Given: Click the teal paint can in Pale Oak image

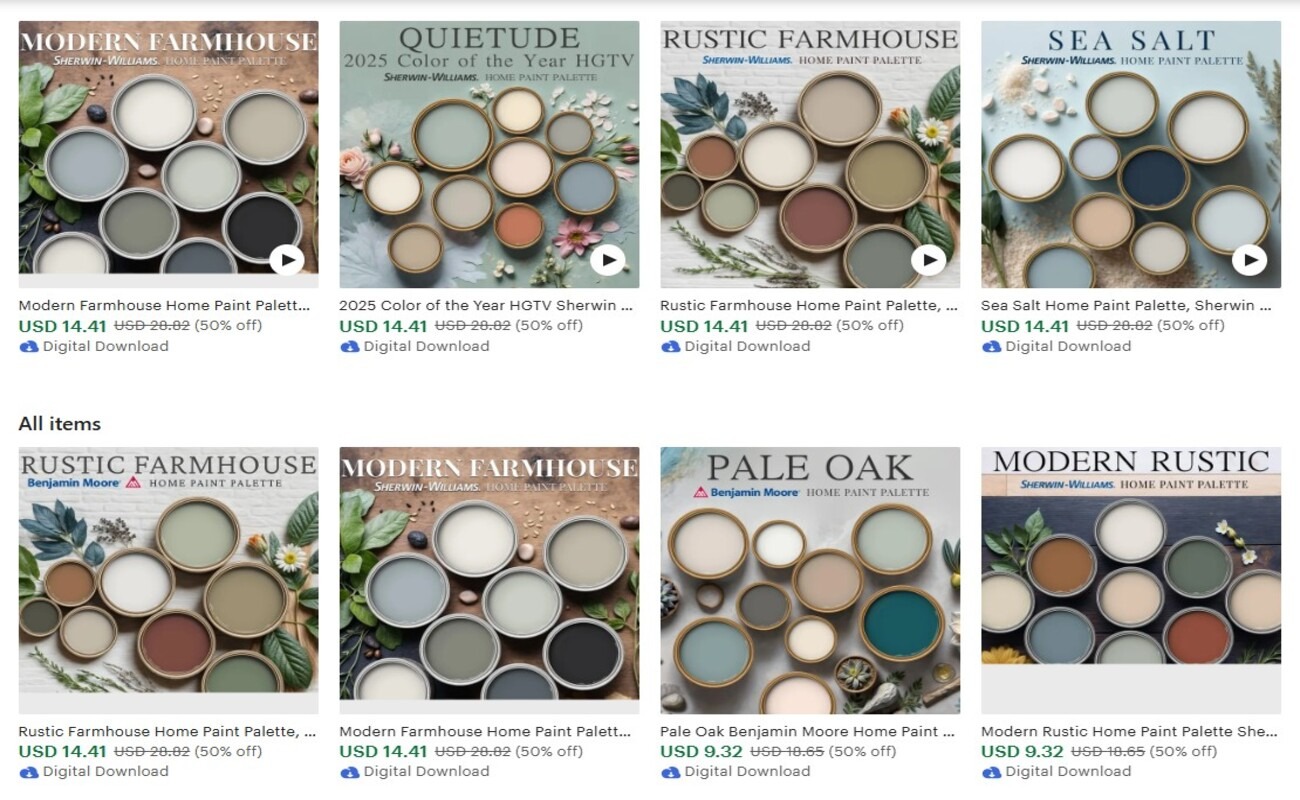Looking at the screenshot, I should tap(902, 623).
